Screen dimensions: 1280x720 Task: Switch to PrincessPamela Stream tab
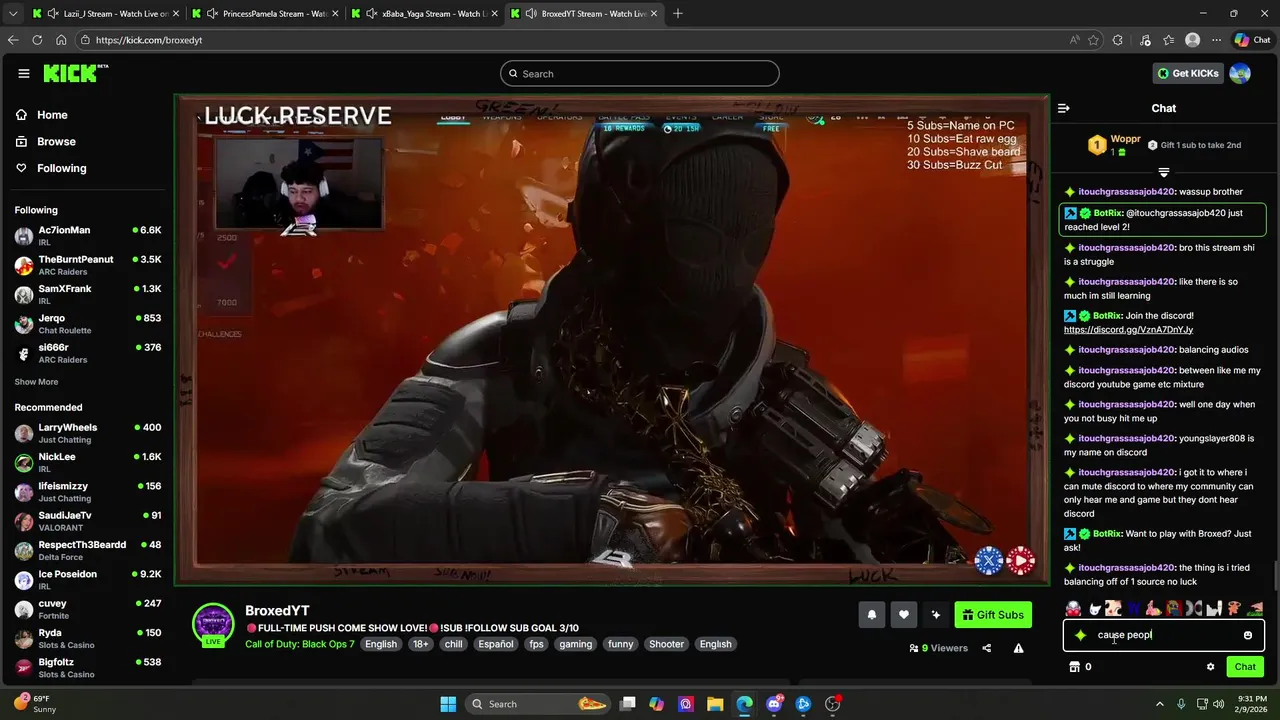click(x=265, y=14)
